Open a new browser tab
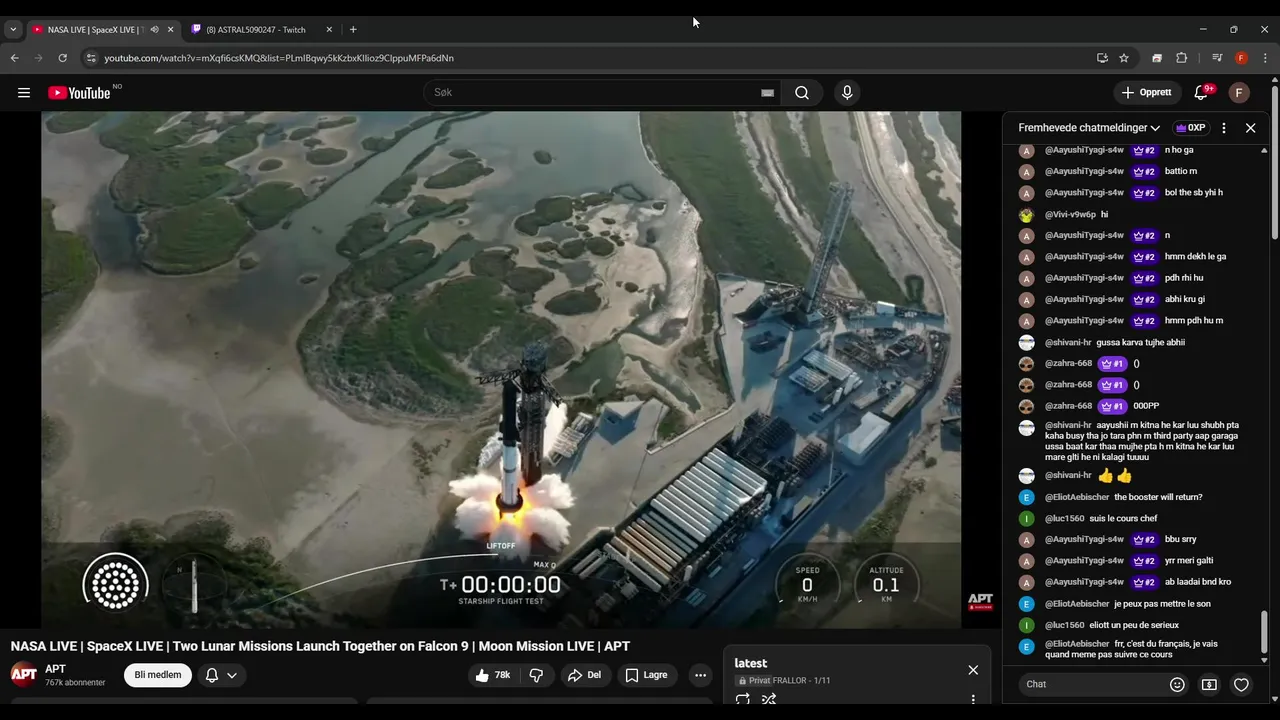Viewport: 1280px width, 720px height. tap(353, 30)
